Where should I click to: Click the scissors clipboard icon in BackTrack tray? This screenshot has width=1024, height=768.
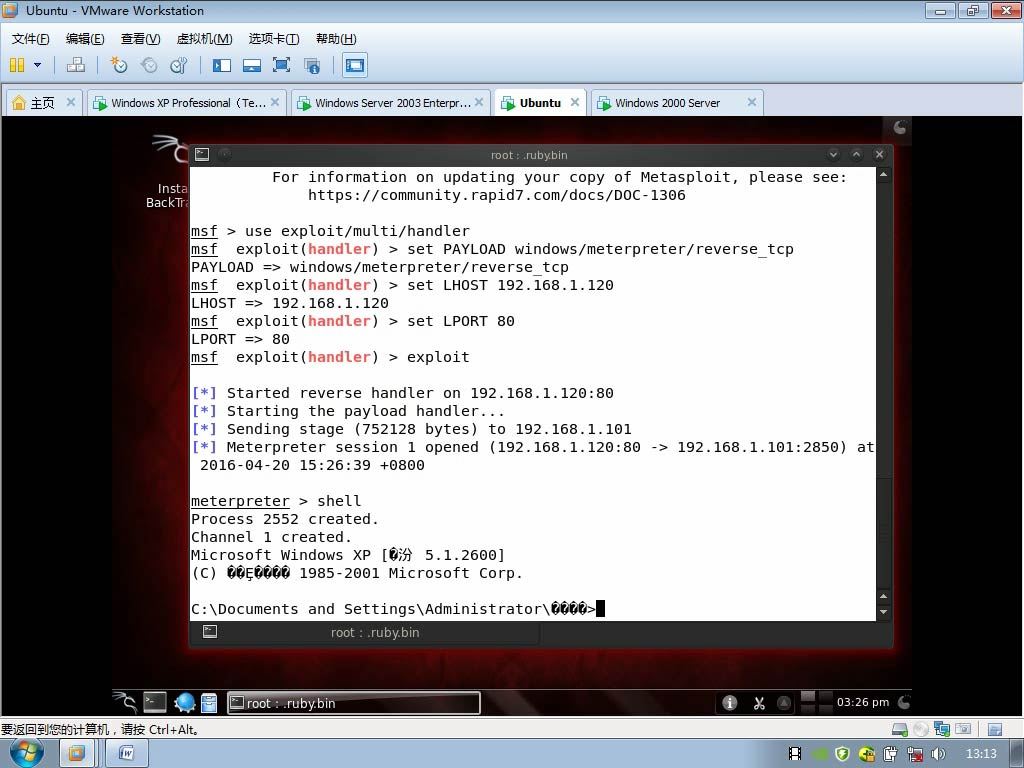[x=758, y=703]
